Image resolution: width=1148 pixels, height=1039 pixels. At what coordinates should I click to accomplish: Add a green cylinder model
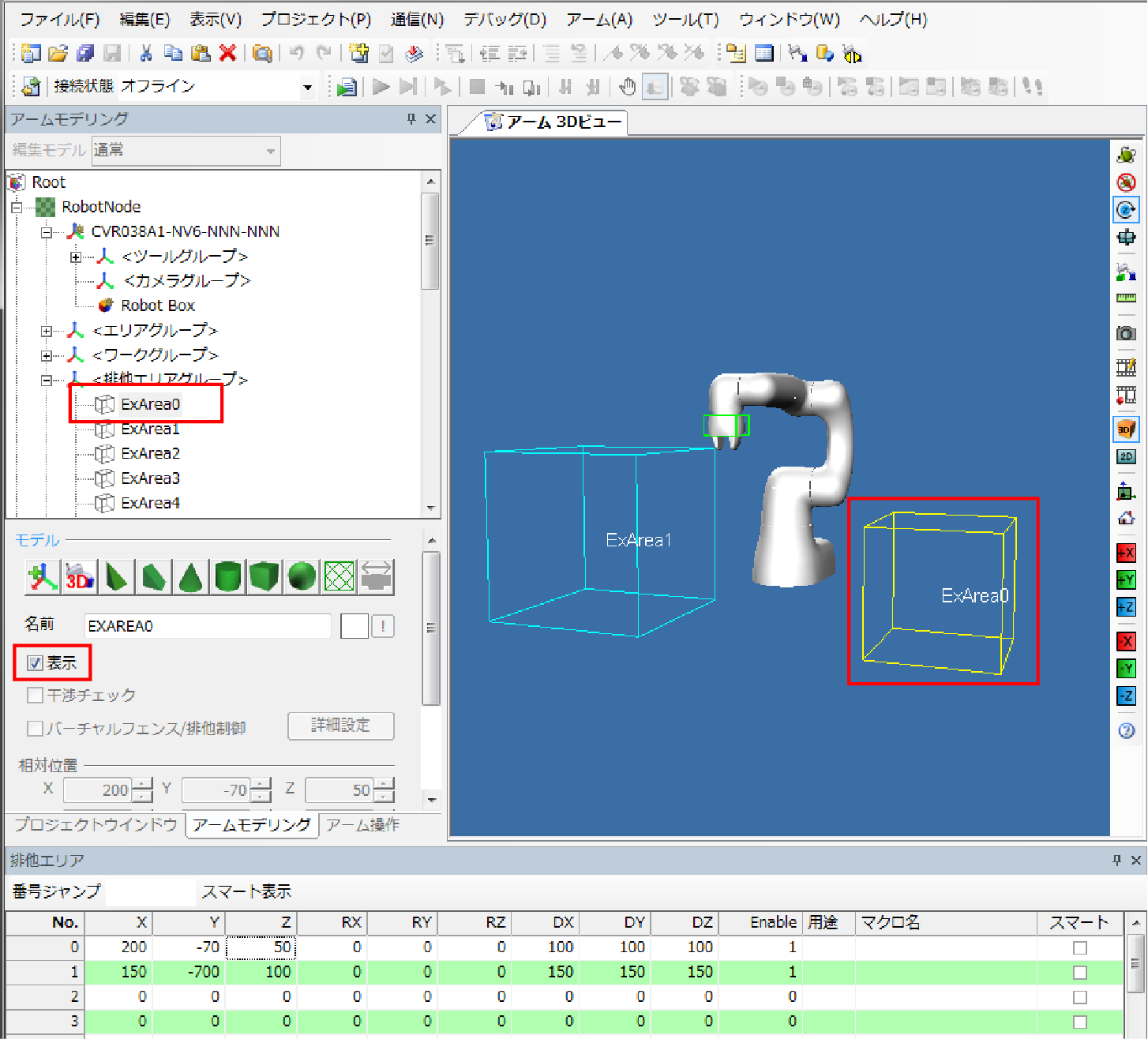point(227,577)
